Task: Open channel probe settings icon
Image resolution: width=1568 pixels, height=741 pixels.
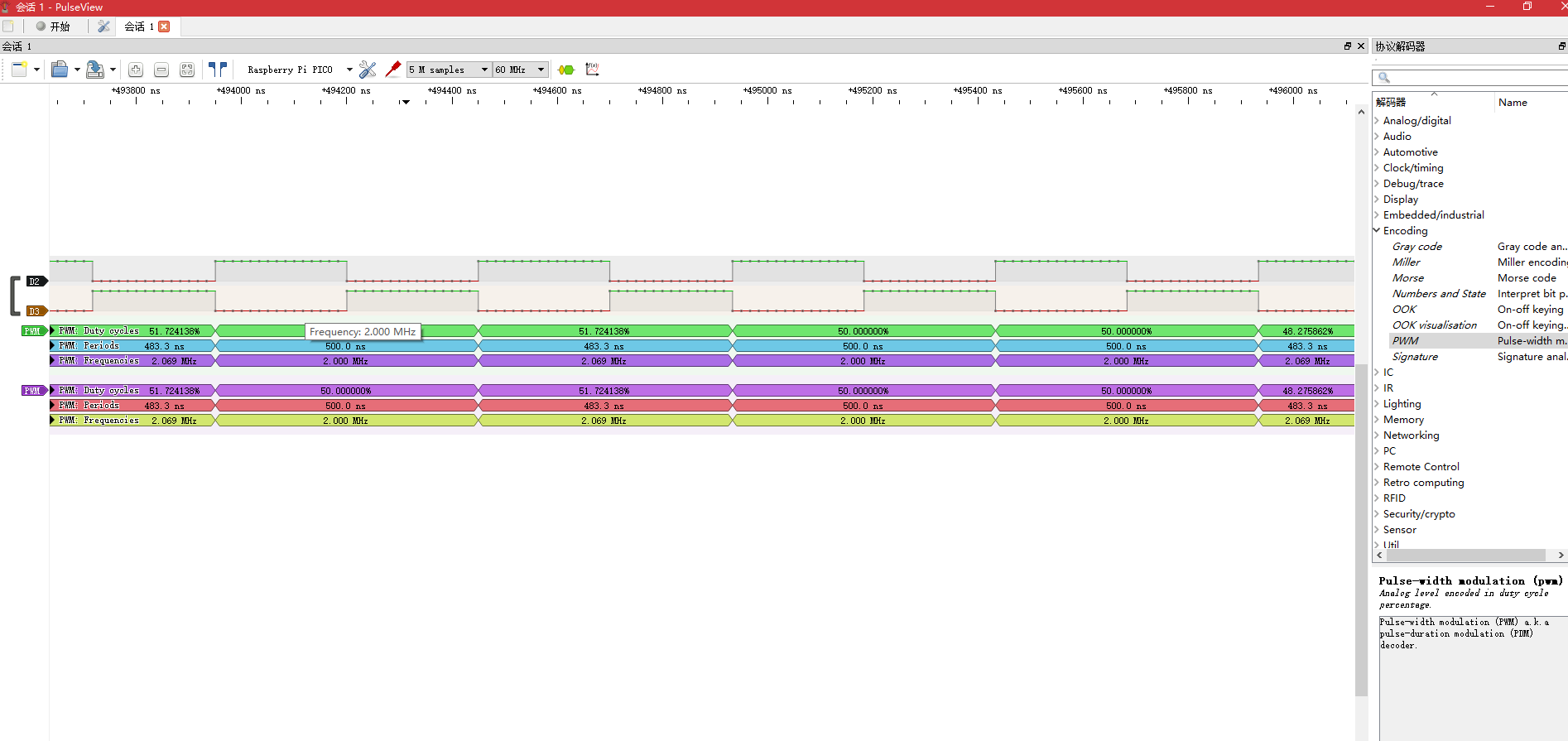Action: tap(393, 70)
